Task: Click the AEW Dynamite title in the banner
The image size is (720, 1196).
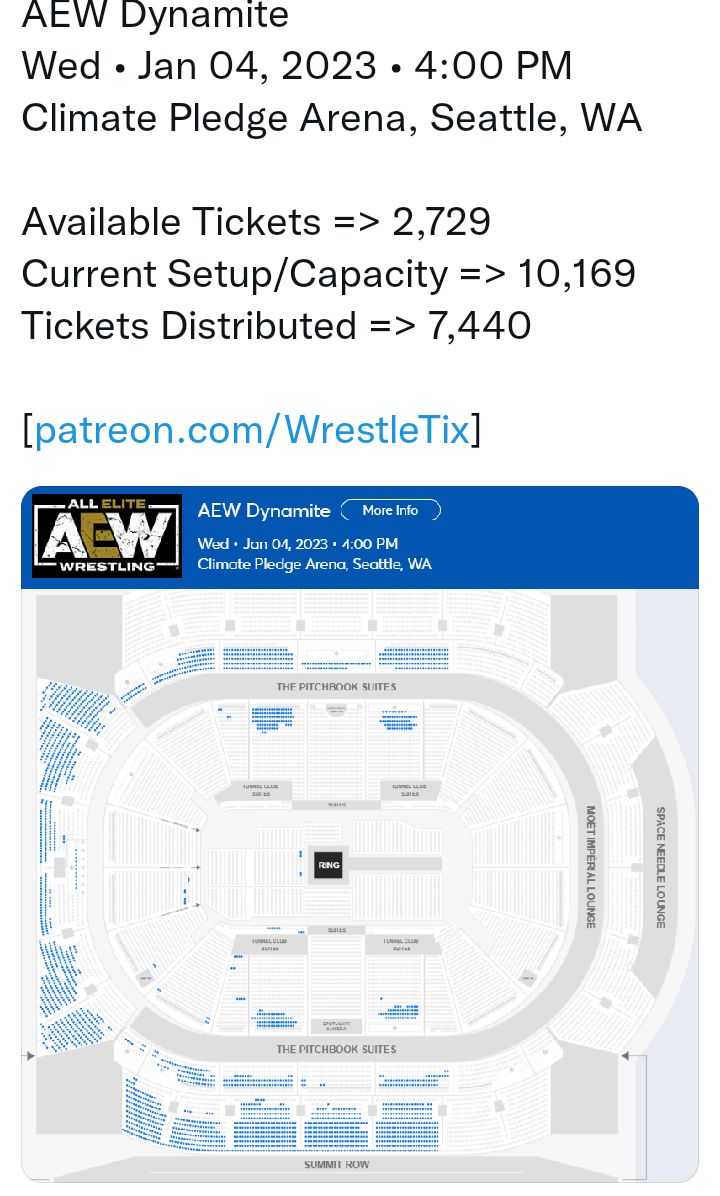Action: click(x=264, y=510)
